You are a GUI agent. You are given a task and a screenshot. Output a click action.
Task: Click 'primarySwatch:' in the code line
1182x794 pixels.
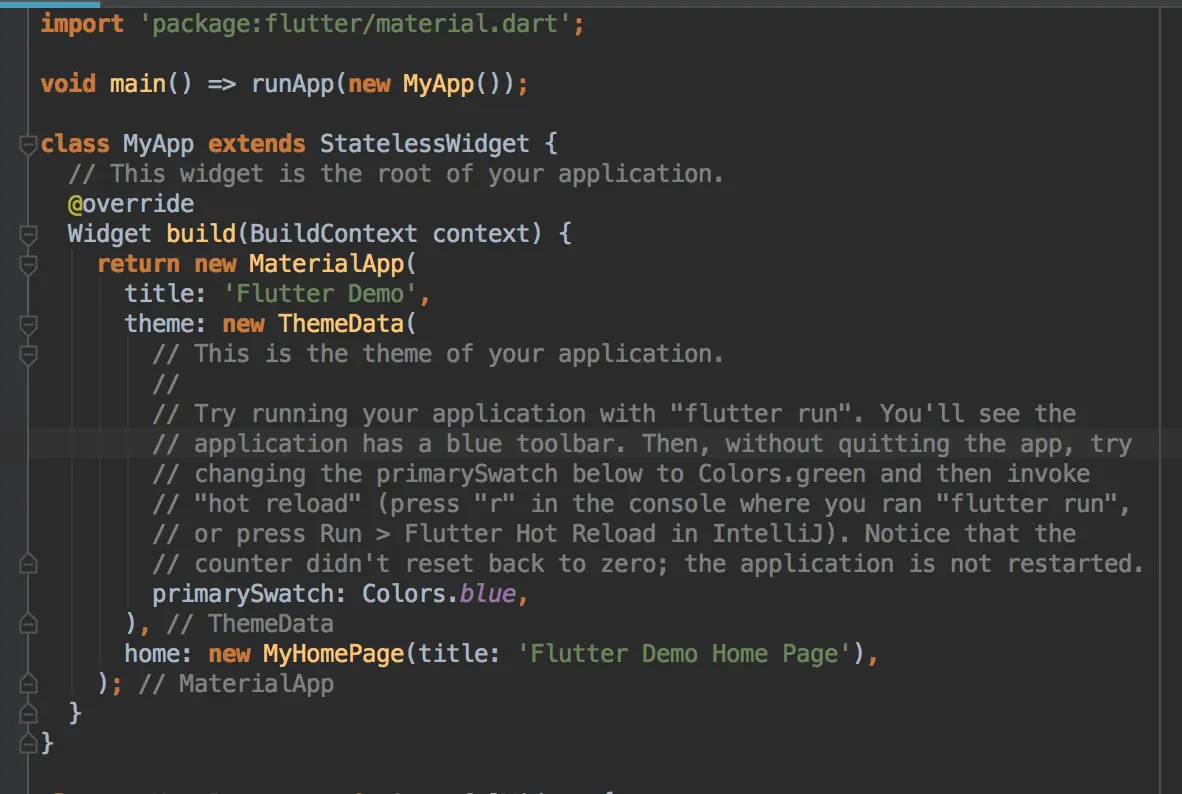(x=249, y=593)
